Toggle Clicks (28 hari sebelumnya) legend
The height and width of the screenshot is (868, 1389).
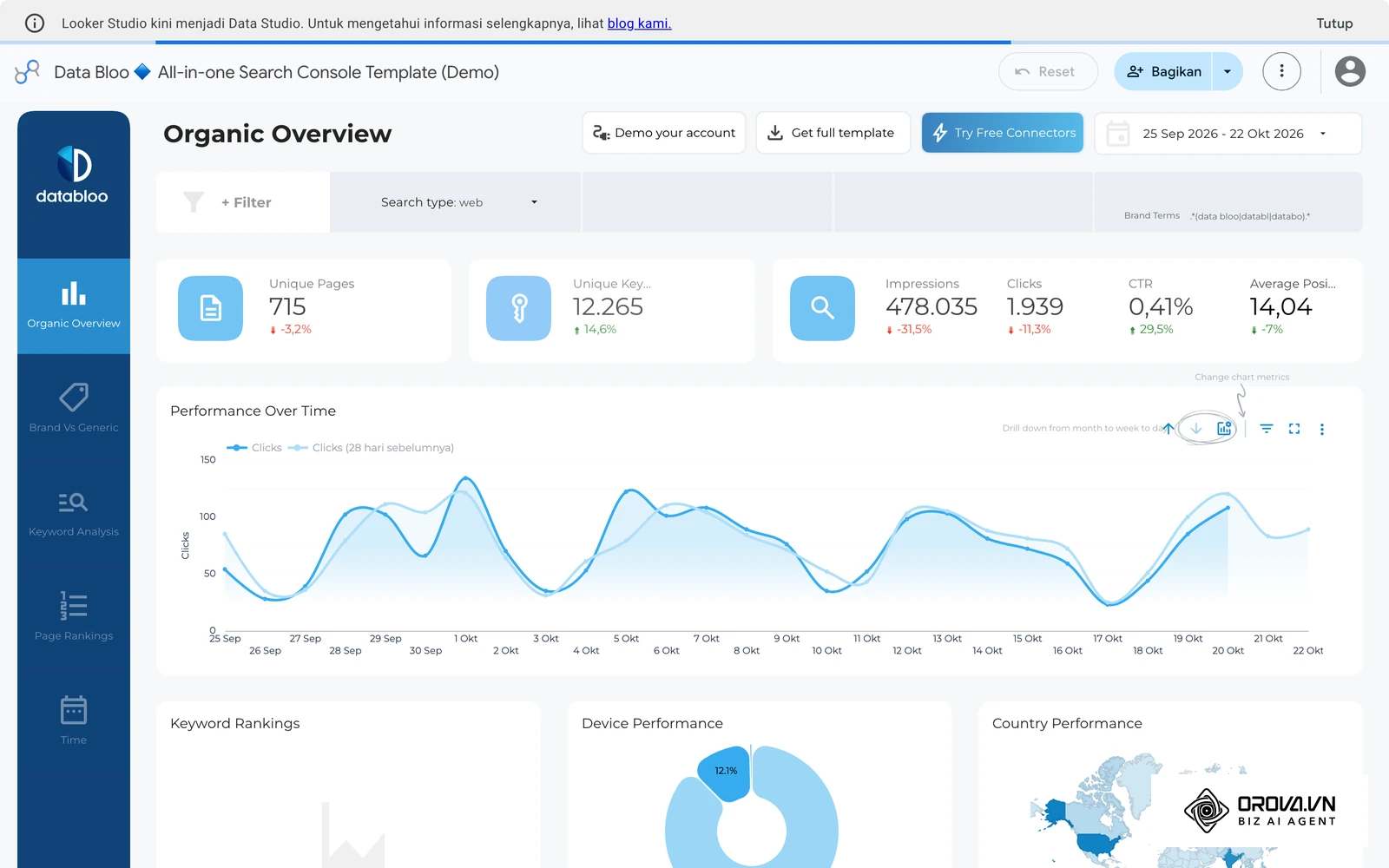[x=372, y=448]
